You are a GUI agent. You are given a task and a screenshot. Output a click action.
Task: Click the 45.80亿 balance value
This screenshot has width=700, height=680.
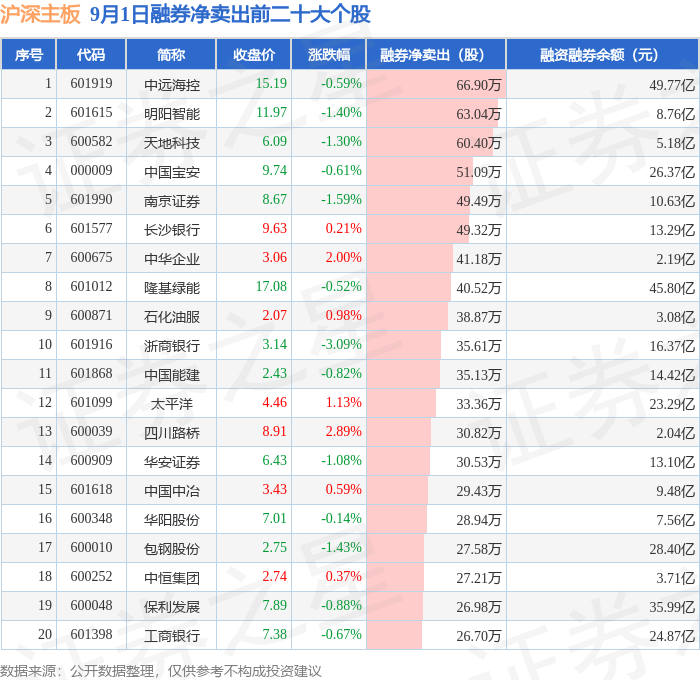pyautogui.click(x=672, y=288)
